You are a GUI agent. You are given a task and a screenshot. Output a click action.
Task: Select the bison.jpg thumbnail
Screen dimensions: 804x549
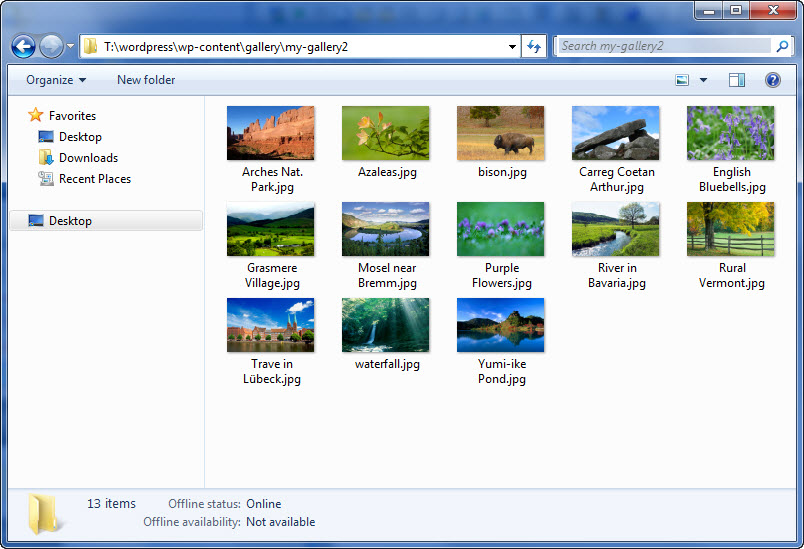coord(501,134)
